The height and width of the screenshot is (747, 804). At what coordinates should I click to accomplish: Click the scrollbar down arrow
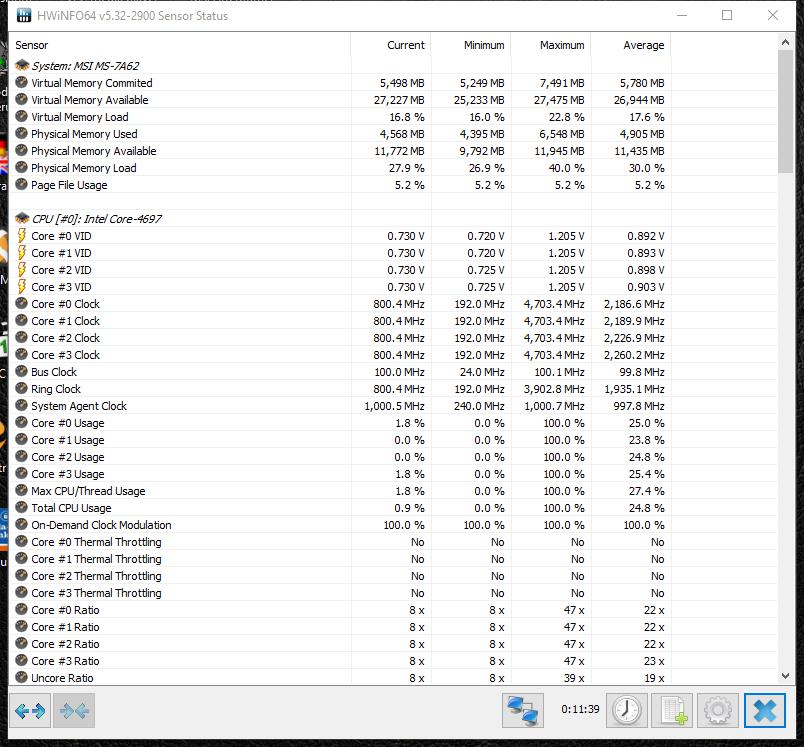[x=785, y=676]
